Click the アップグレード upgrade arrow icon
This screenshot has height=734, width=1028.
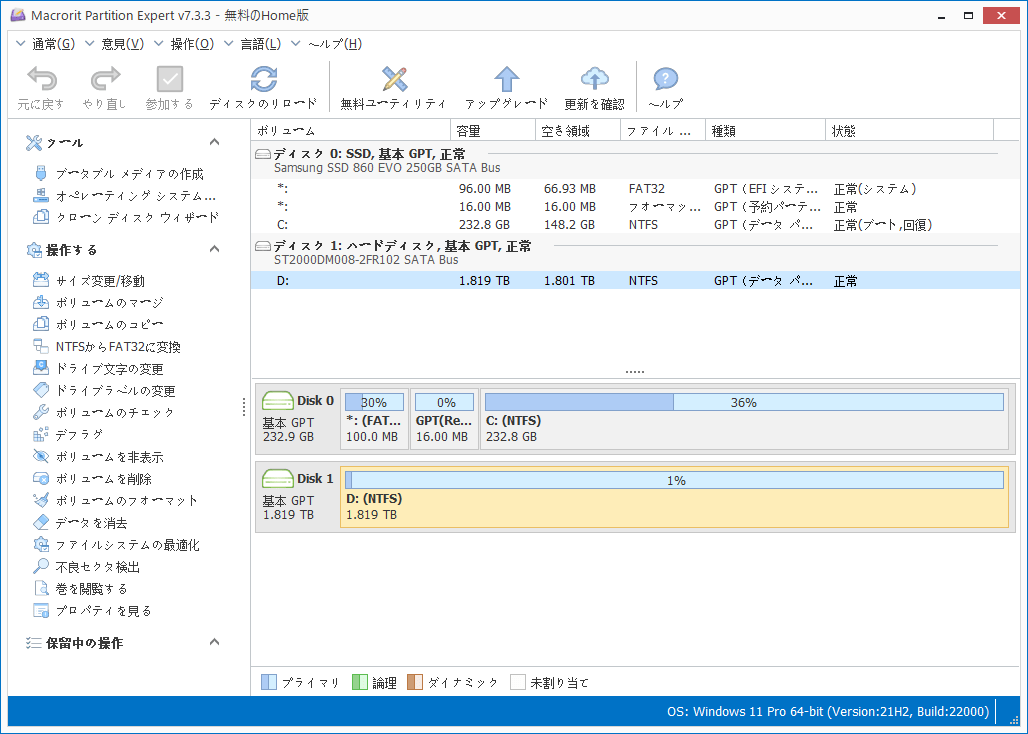coord(506,80)
